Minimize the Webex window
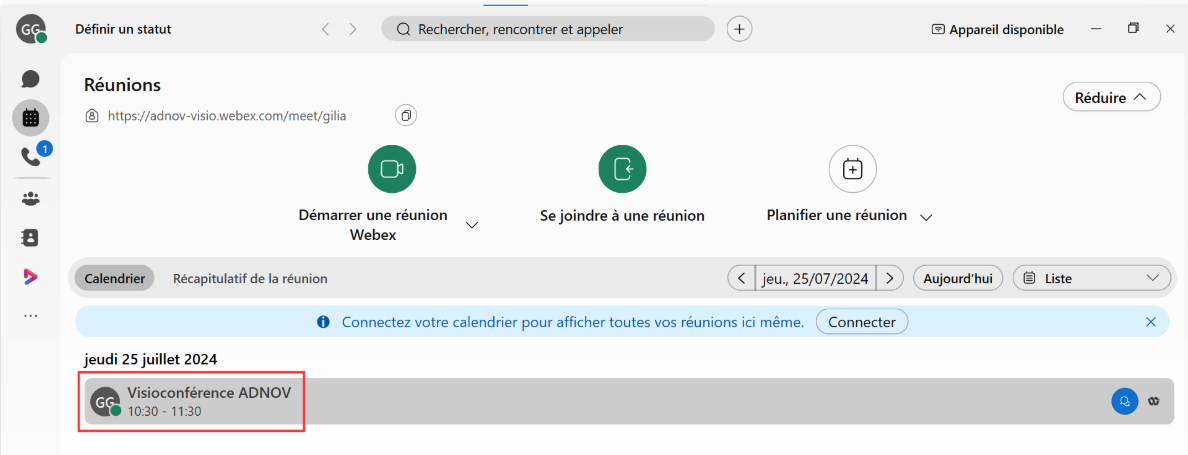This screenshot has height=455, width=1188. [1096, 29]
